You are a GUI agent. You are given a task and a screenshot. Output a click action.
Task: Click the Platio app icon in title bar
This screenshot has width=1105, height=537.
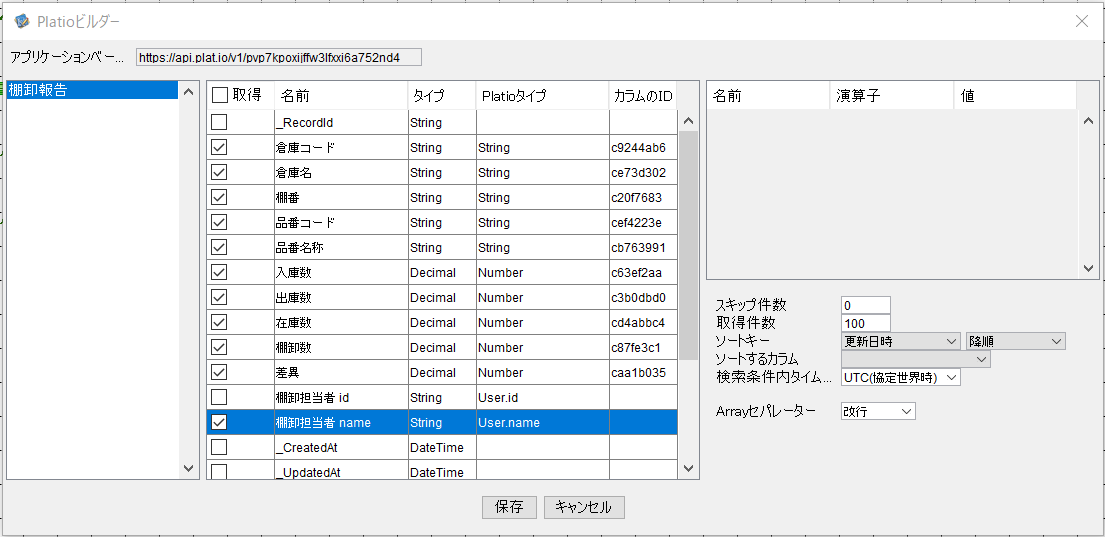(21, 21)
